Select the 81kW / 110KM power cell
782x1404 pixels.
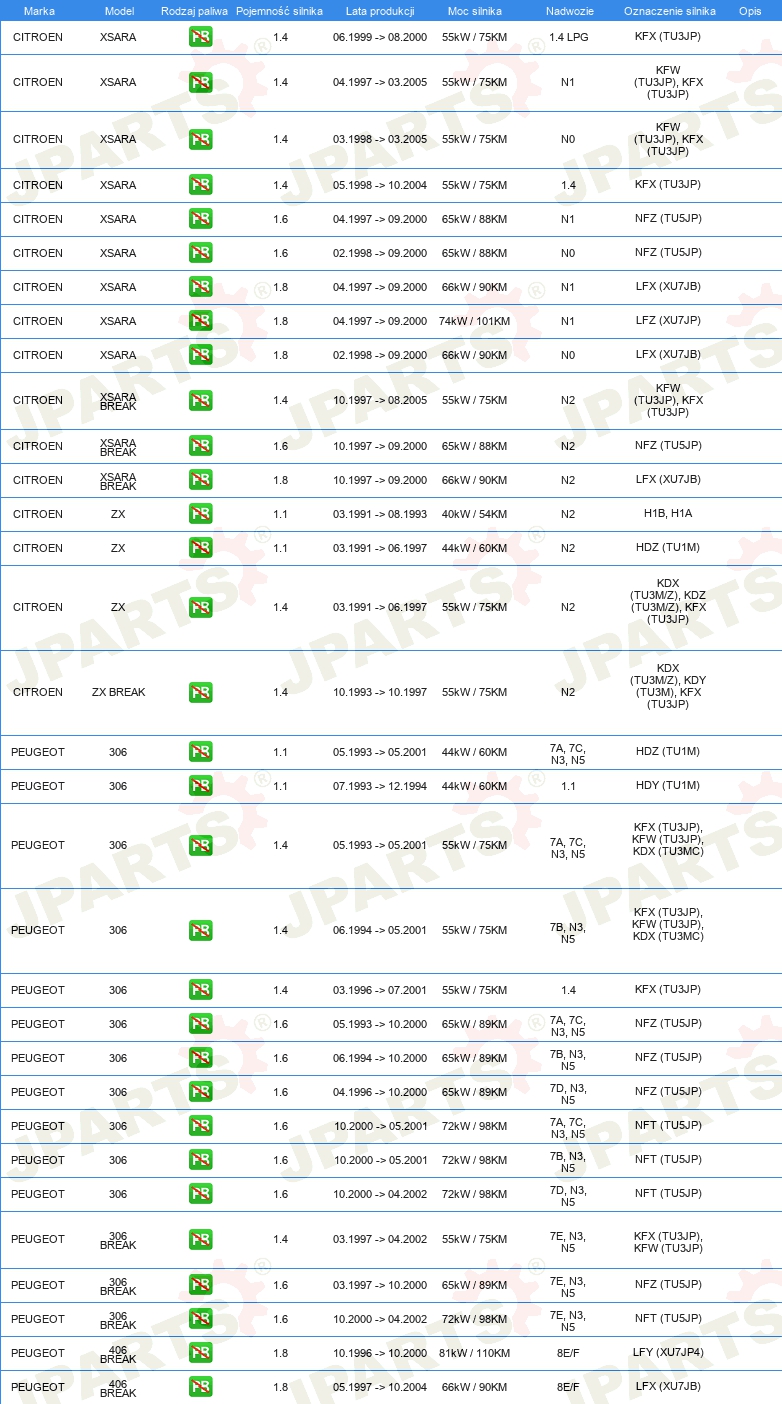[x=475, y=1353]
